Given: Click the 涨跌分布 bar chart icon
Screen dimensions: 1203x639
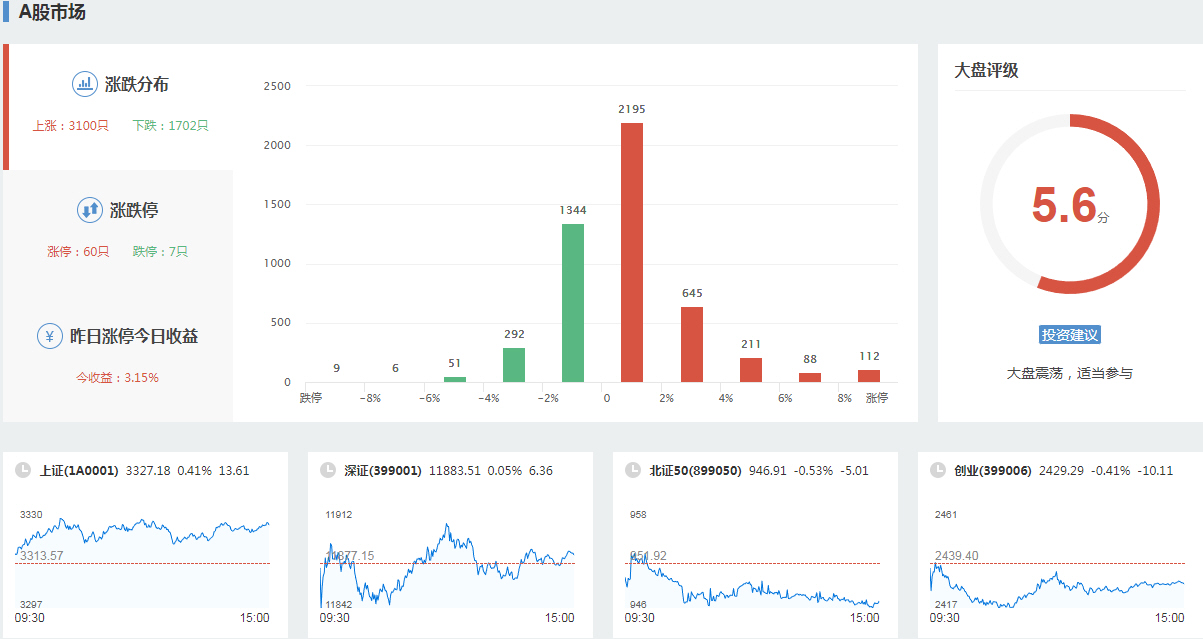Looking at the screenshot, I should (x=85, y=84).
